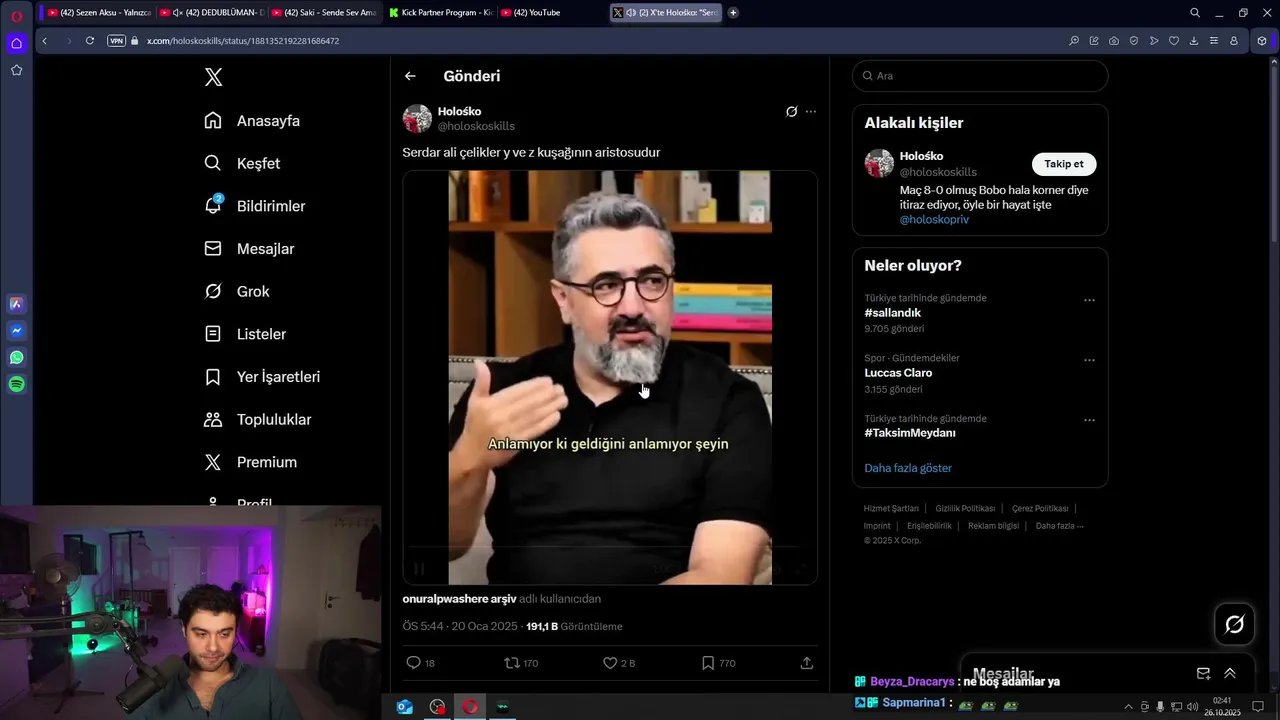Open the floating Grok button
The height and width of the screenshot is (720, 1280).
pos(1235,624)
